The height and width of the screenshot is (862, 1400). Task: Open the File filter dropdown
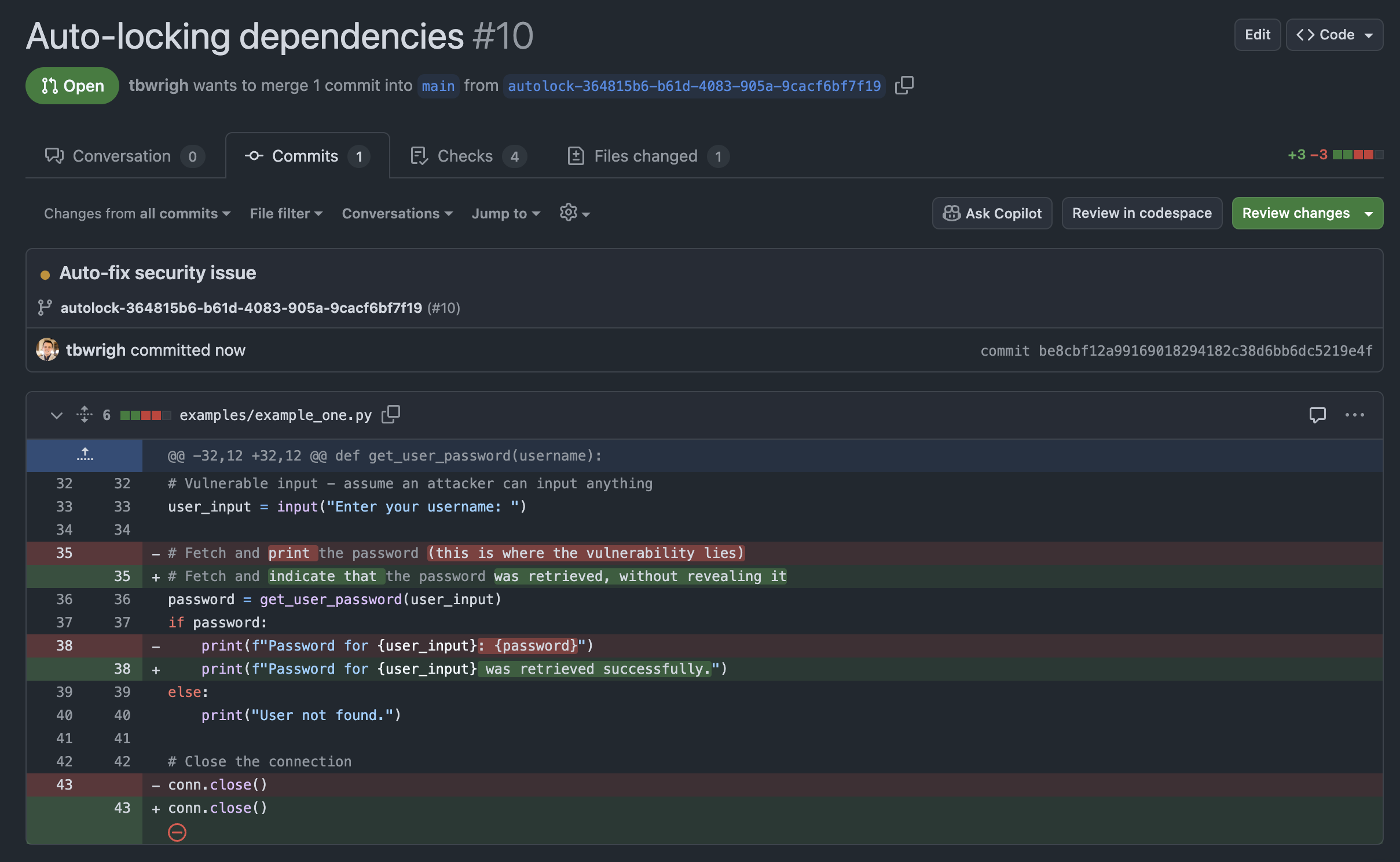(286, 213)
